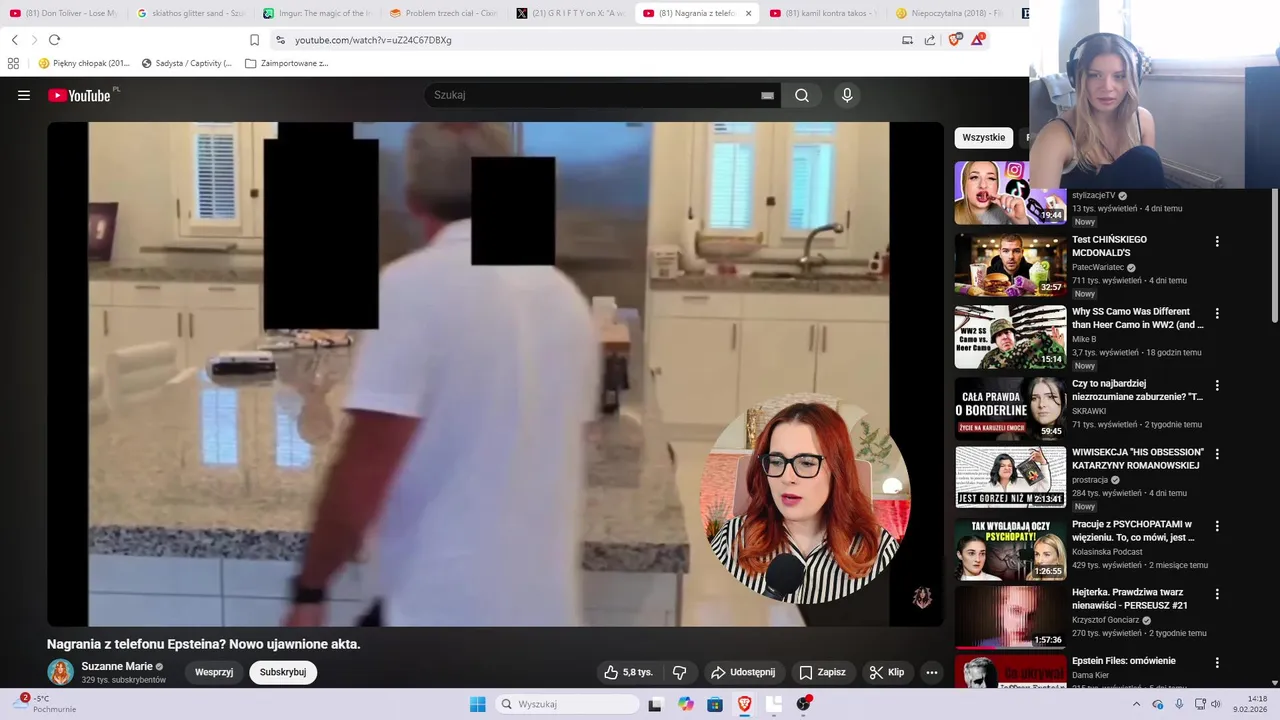The image size is (1280, 720).
Task: Switch to skiathos glitter sand tab
Action: click(190, 13)
